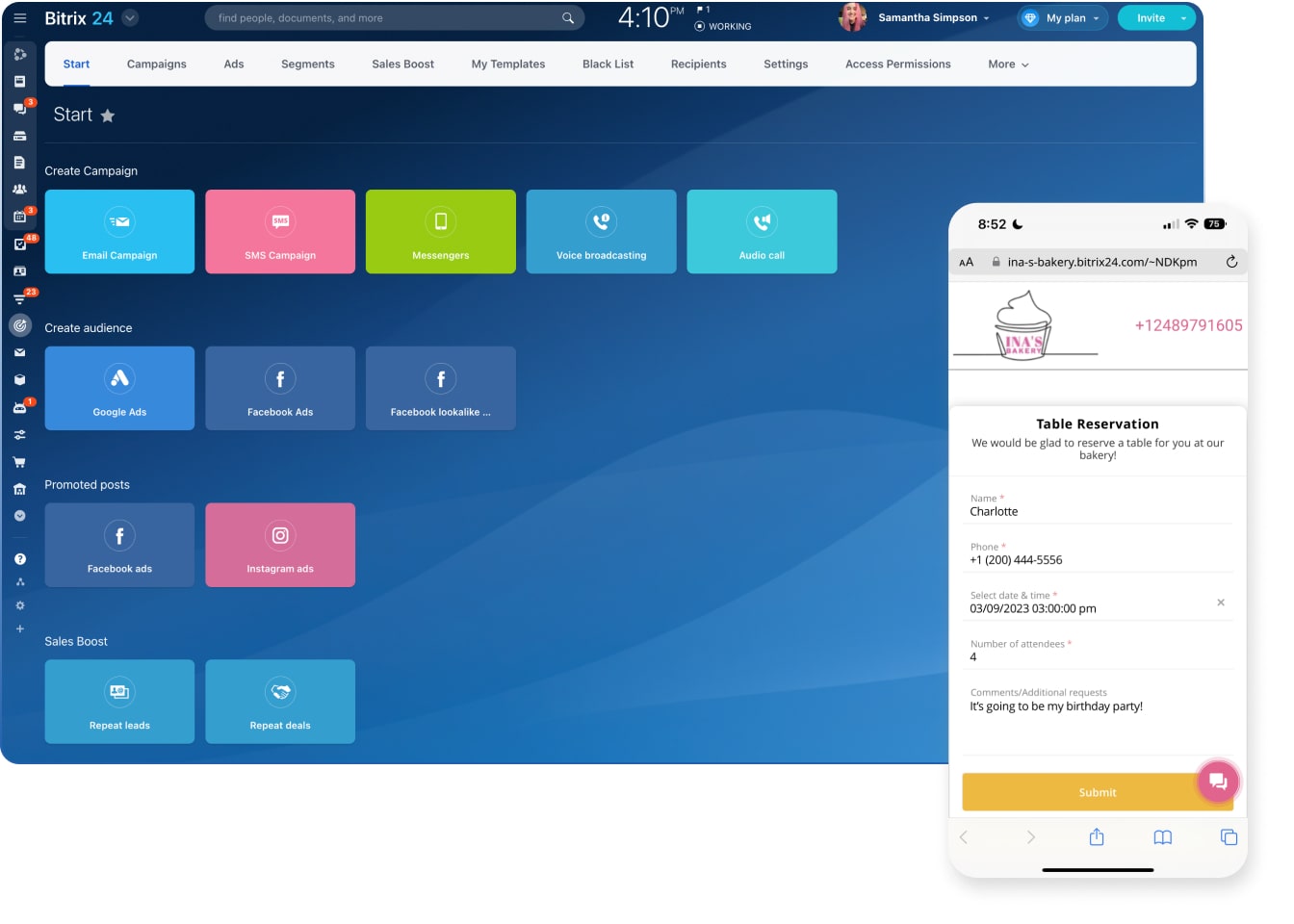The image size is (1294, 924).
Task: Open the shopping cart icon in the sidebar
Action: [x=20, y=462]
